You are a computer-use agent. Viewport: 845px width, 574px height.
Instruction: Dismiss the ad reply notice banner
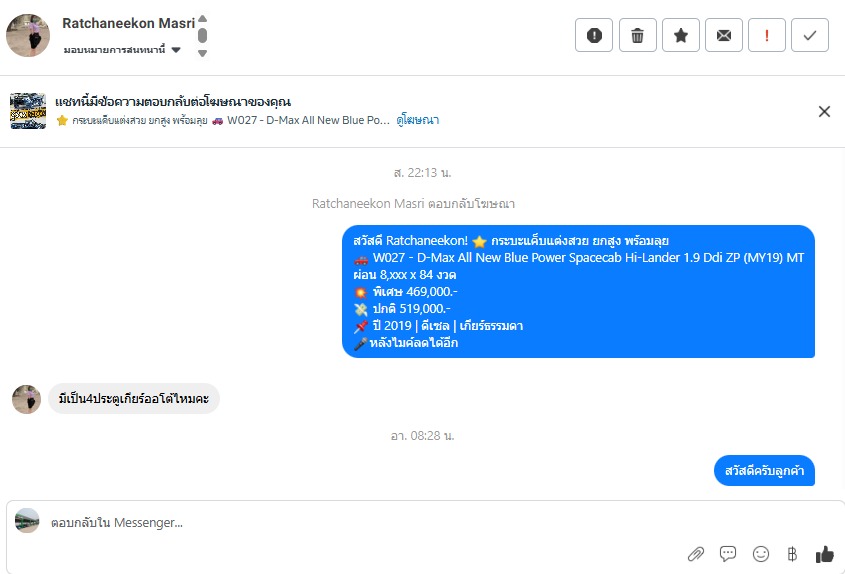[x=824, y=112]
